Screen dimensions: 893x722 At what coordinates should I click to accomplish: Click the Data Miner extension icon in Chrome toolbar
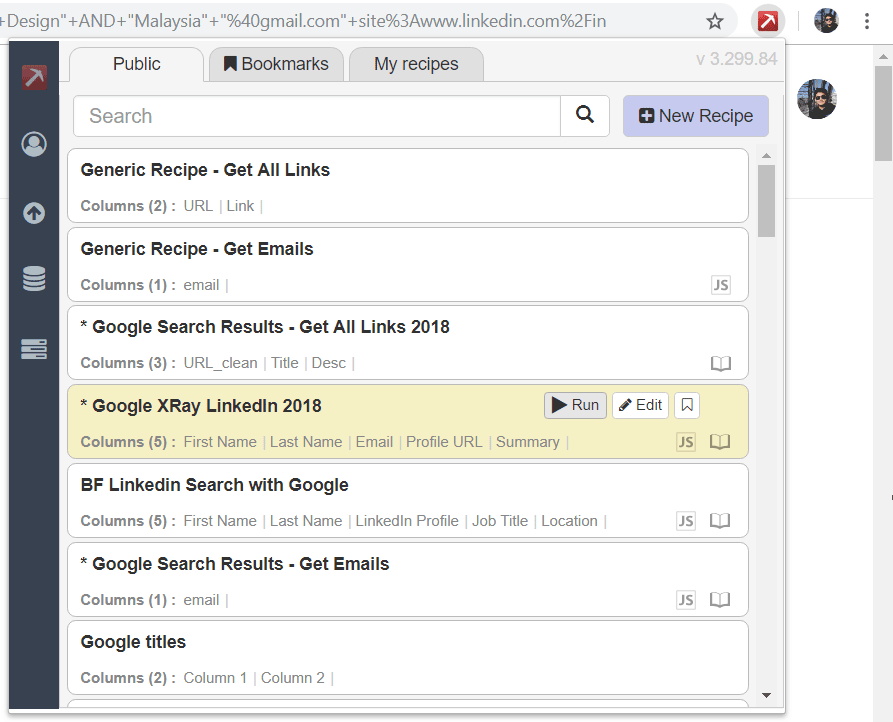tap(768, 22)
